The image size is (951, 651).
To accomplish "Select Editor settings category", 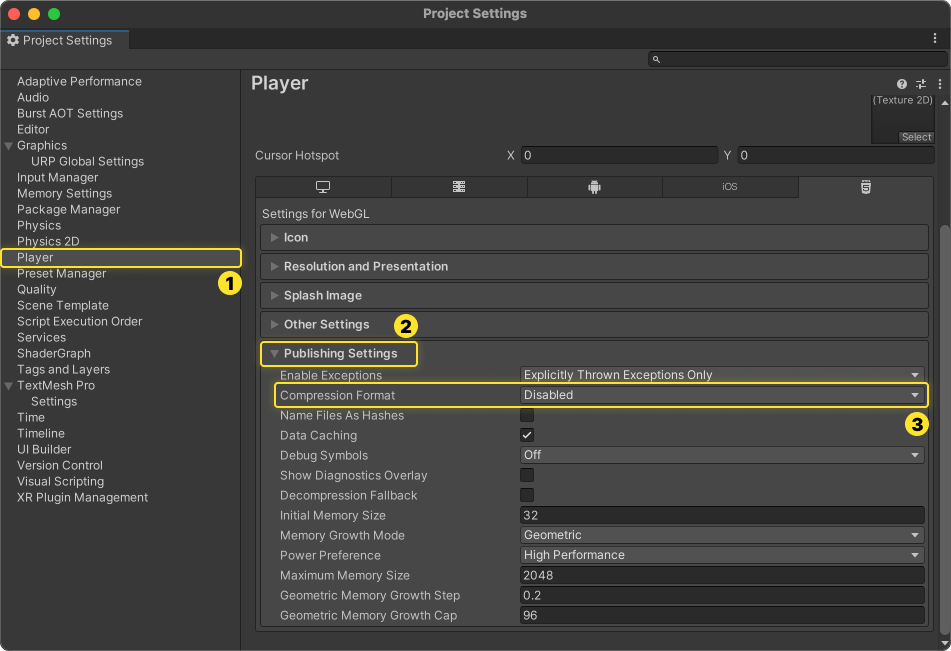I will pyautogui.click(x=33, y=129).
